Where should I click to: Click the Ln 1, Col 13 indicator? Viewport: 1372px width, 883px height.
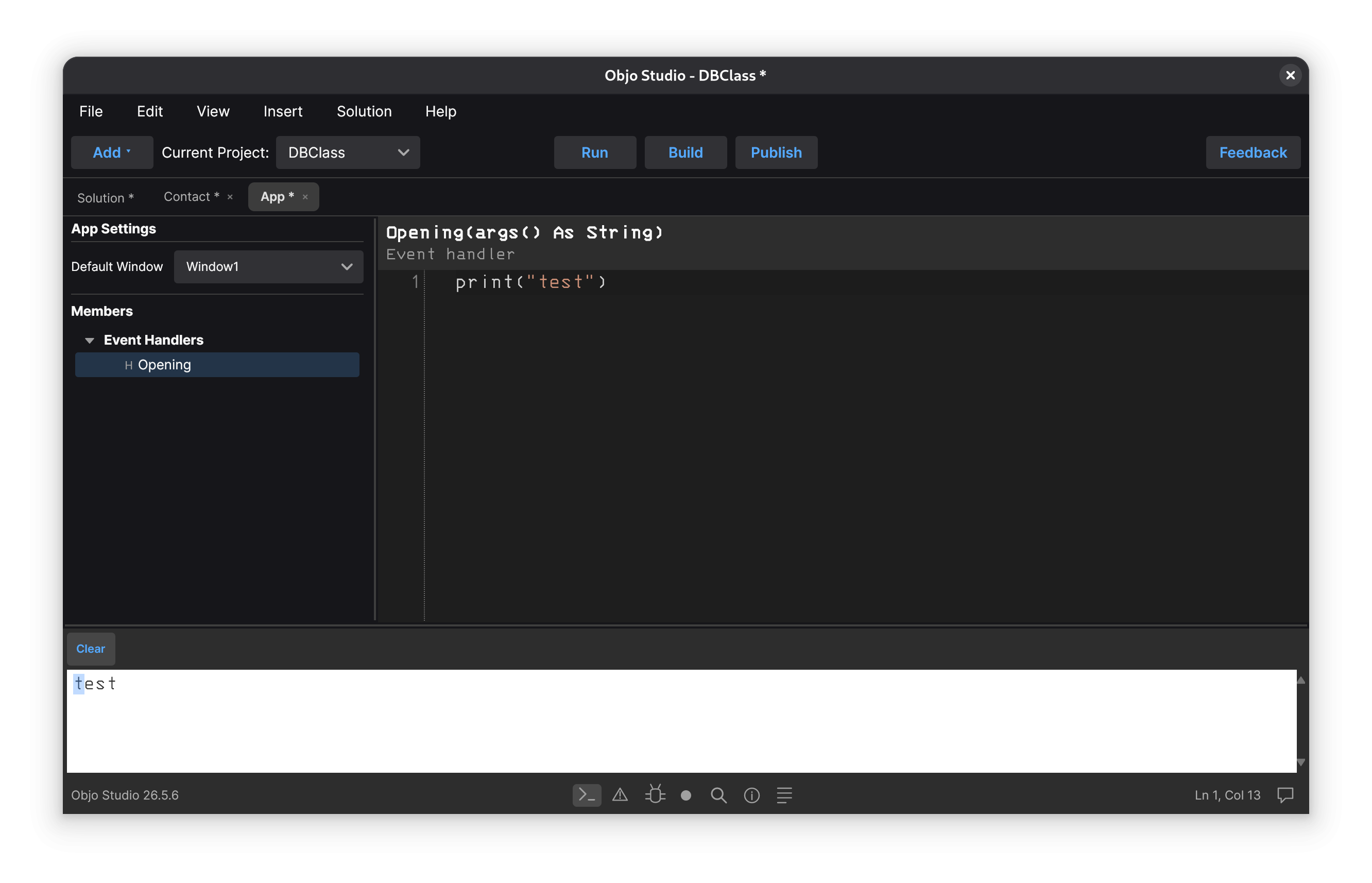1227,795
